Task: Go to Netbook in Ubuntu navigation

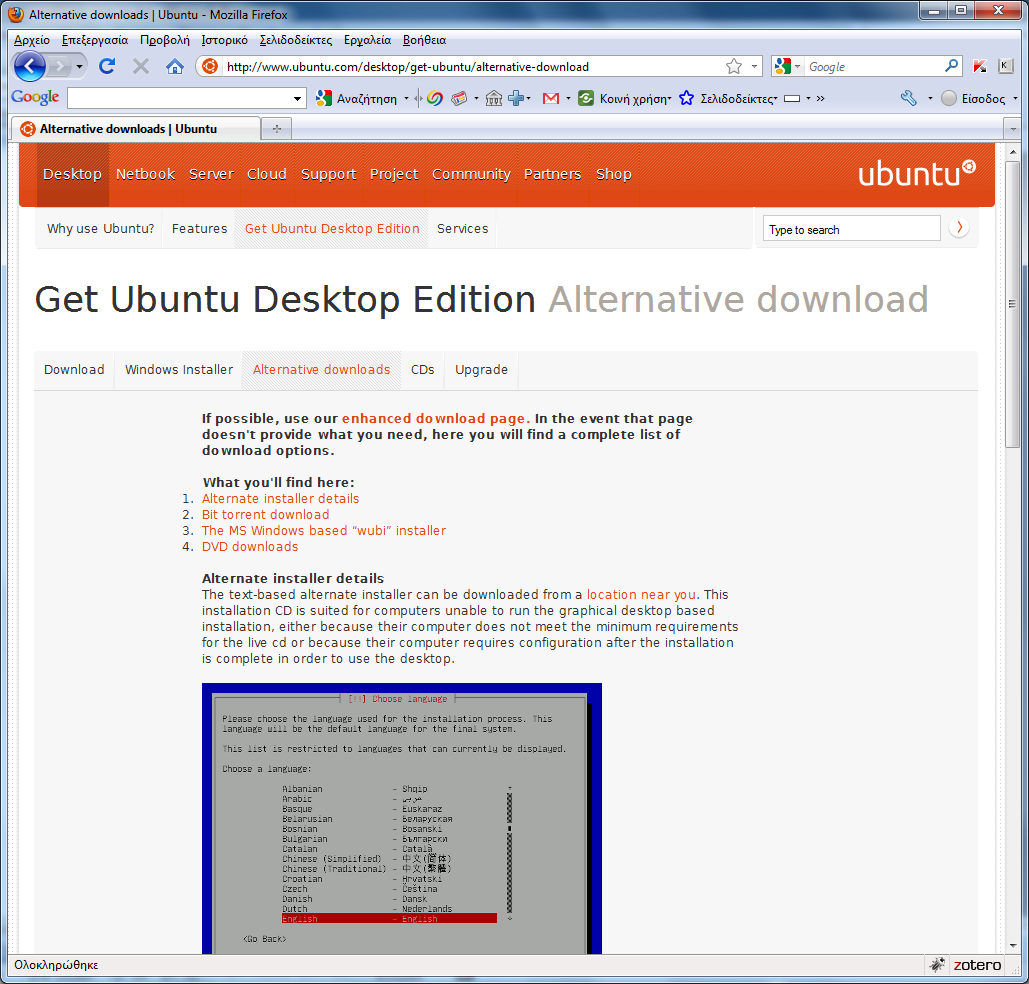Action: click(146, 174)
